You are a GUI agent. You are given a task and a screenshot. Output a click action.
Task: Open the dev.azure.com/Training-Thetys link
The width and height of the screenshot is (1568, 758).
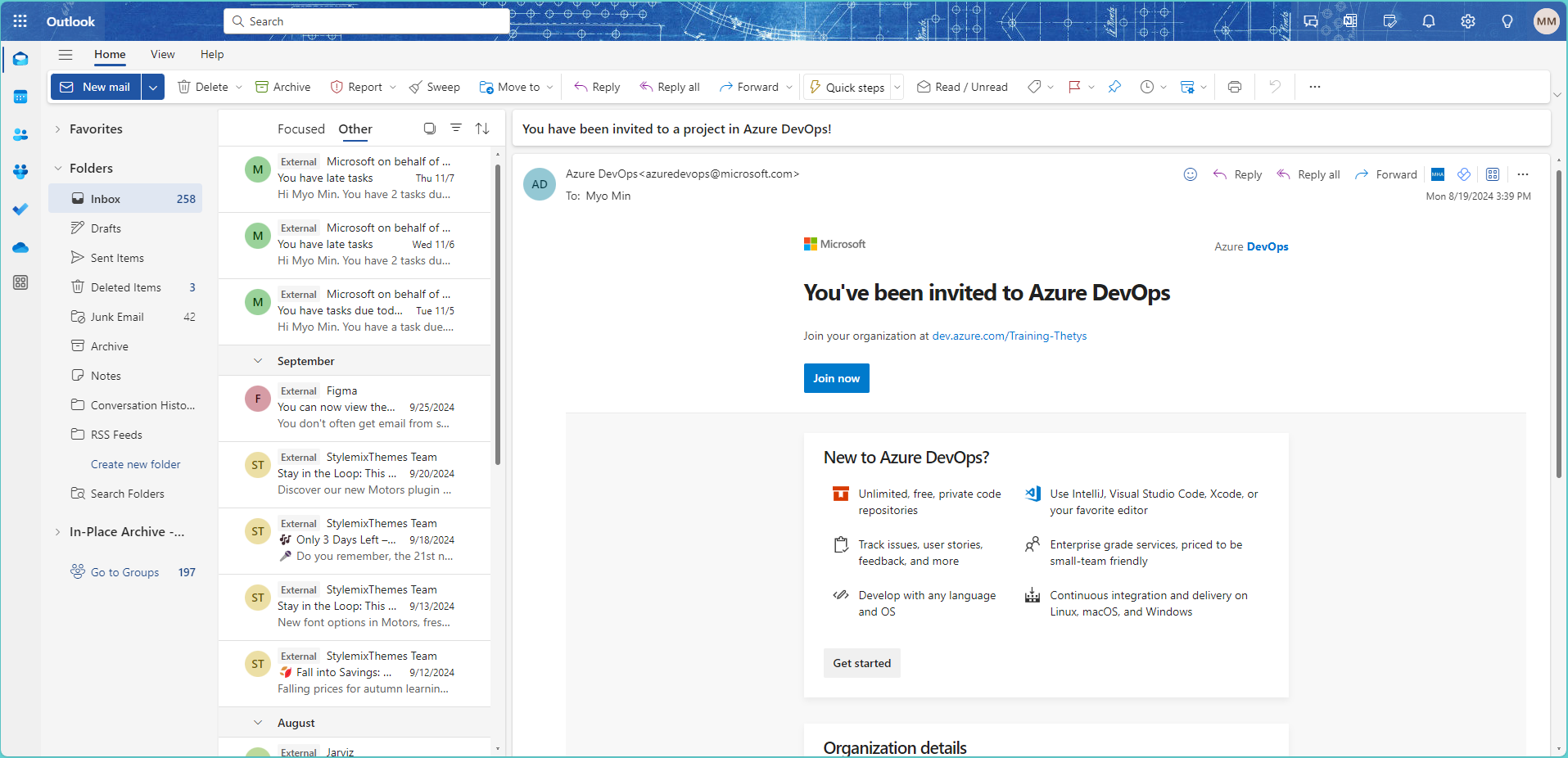(x=1010, y=336)
